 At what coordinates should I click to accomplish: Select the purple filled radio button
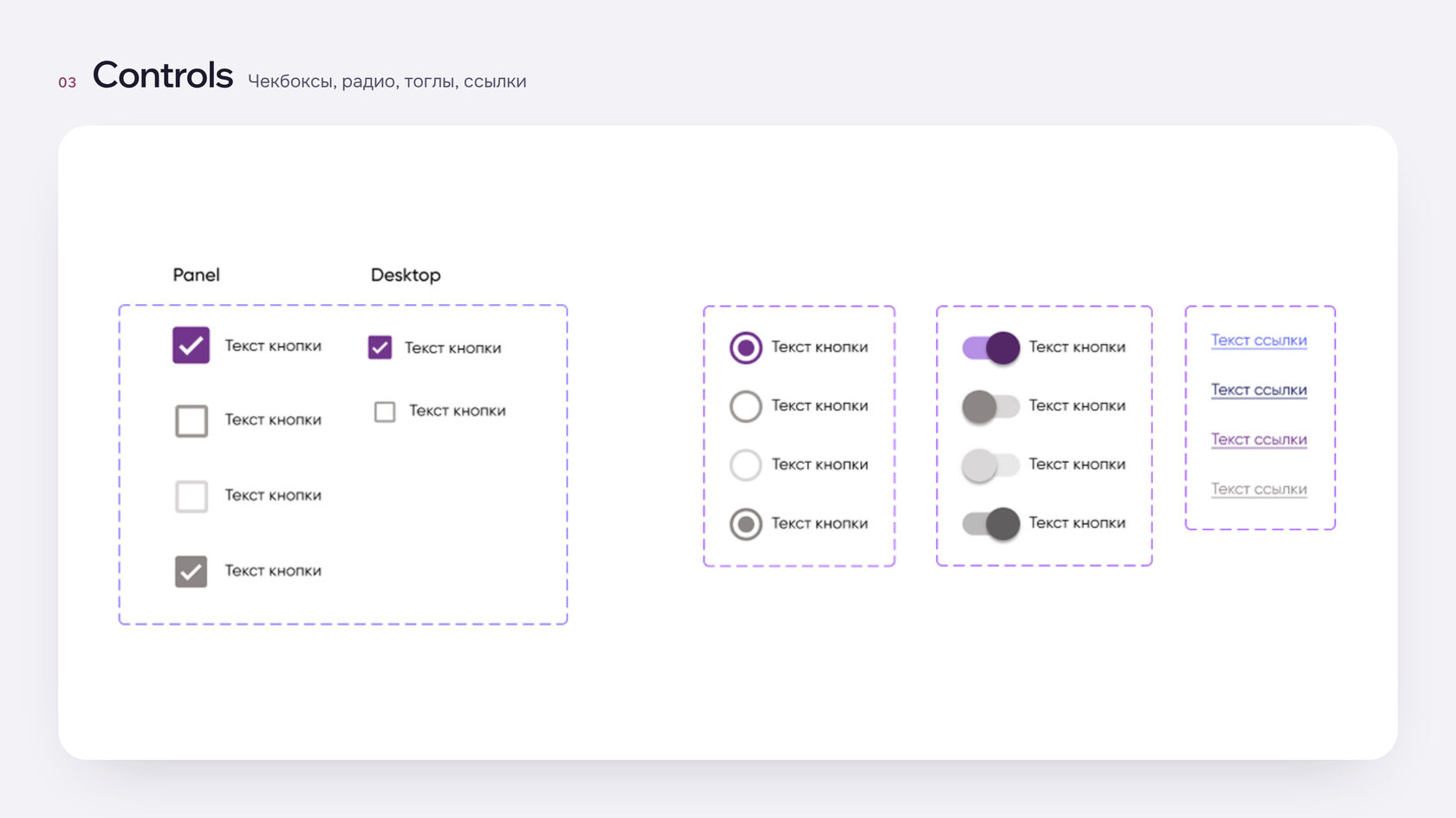pyautogui.click(x=745, y=347)
